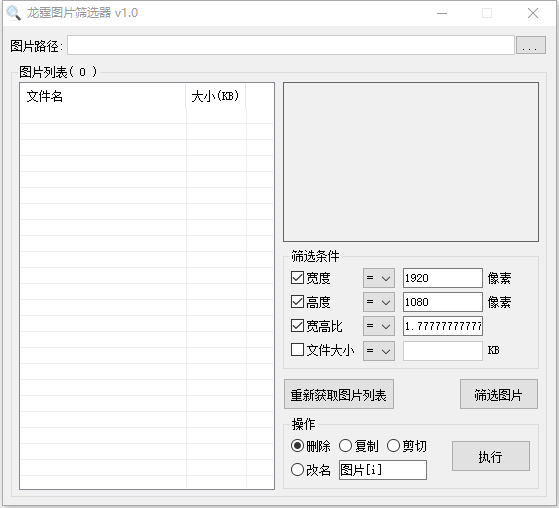Screen dimensions: 559x508
Task: Click the 文件名 column header
Action: 103,96
